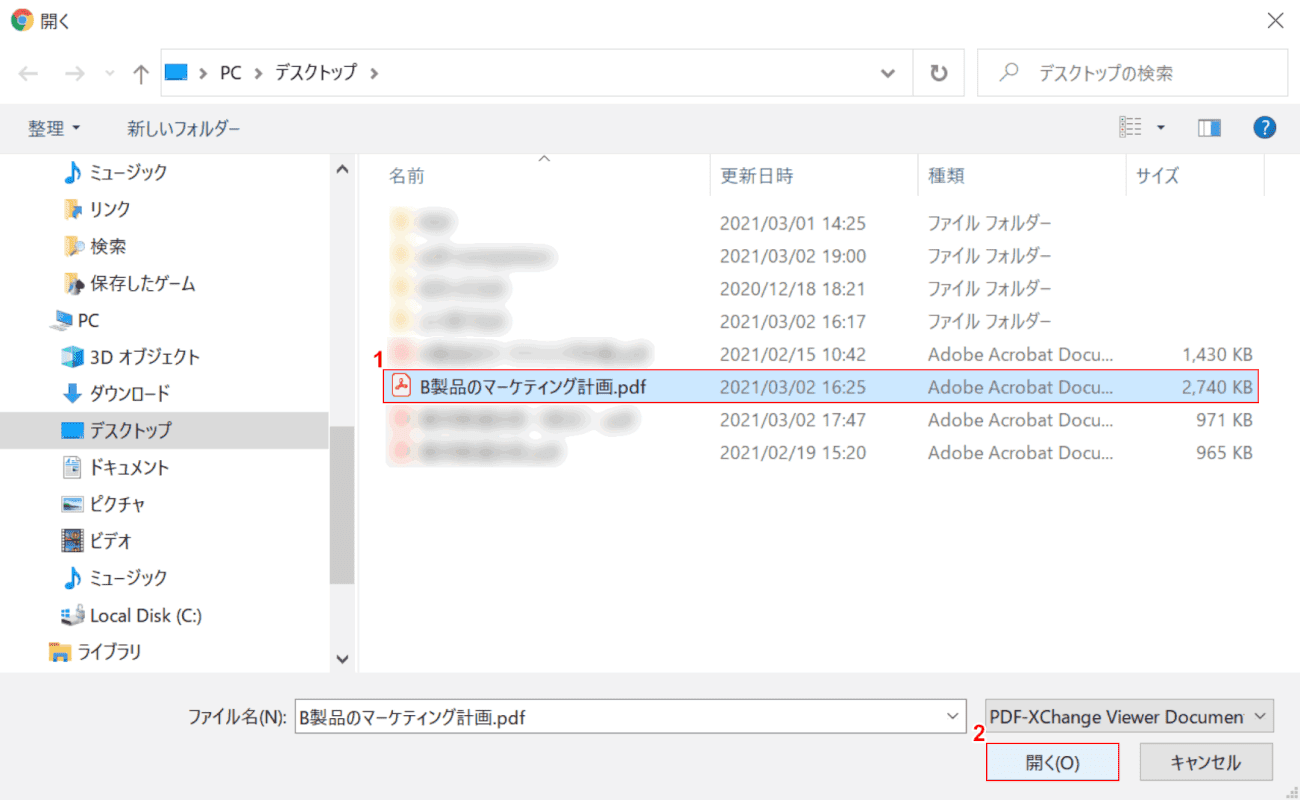The width and height of the screenshot is (1300, 800).
Task: Select first ミュージック in navigation pane
Action: point(115,172)
